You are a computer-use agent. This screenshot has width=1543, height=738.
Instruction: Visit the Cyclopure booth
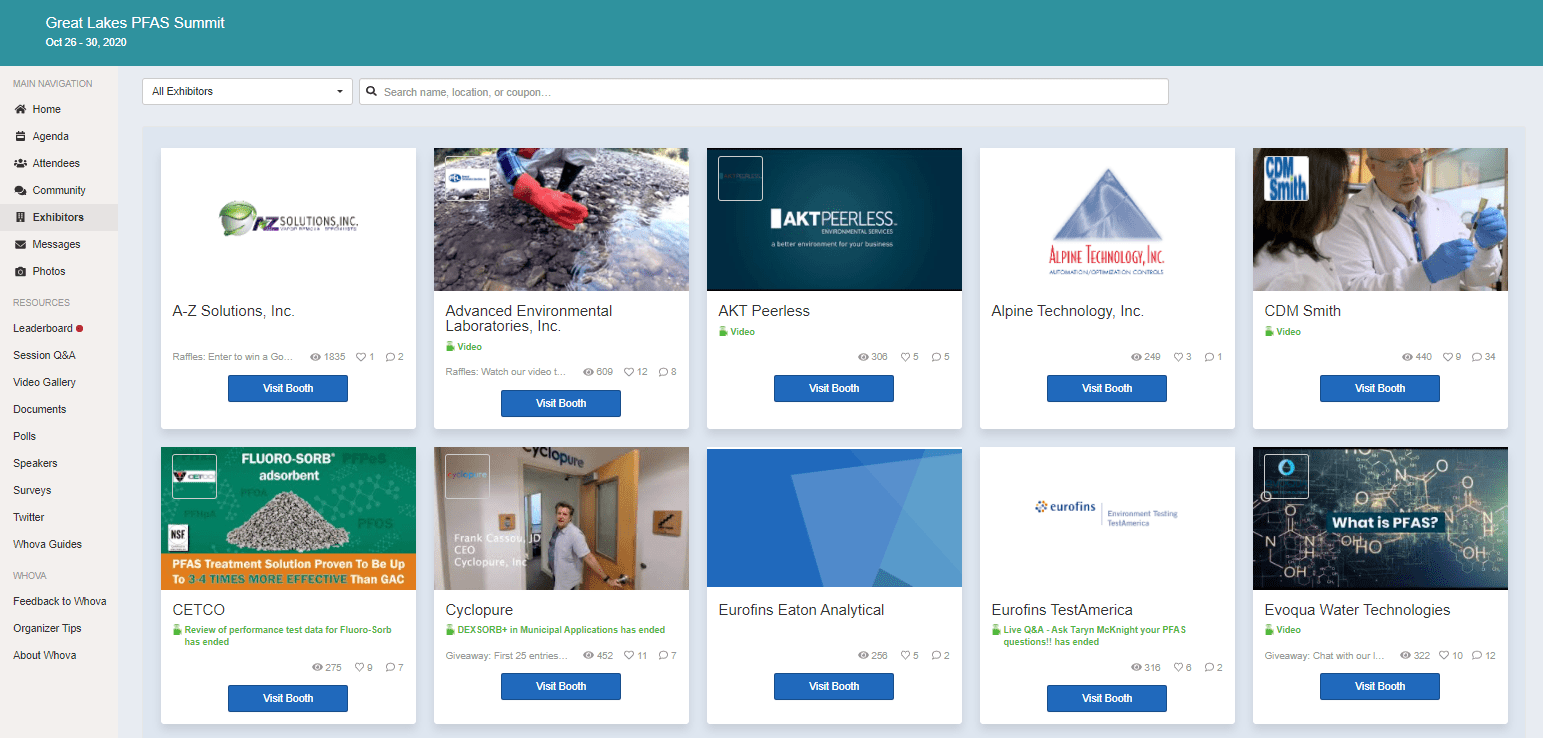pos(561,686)
